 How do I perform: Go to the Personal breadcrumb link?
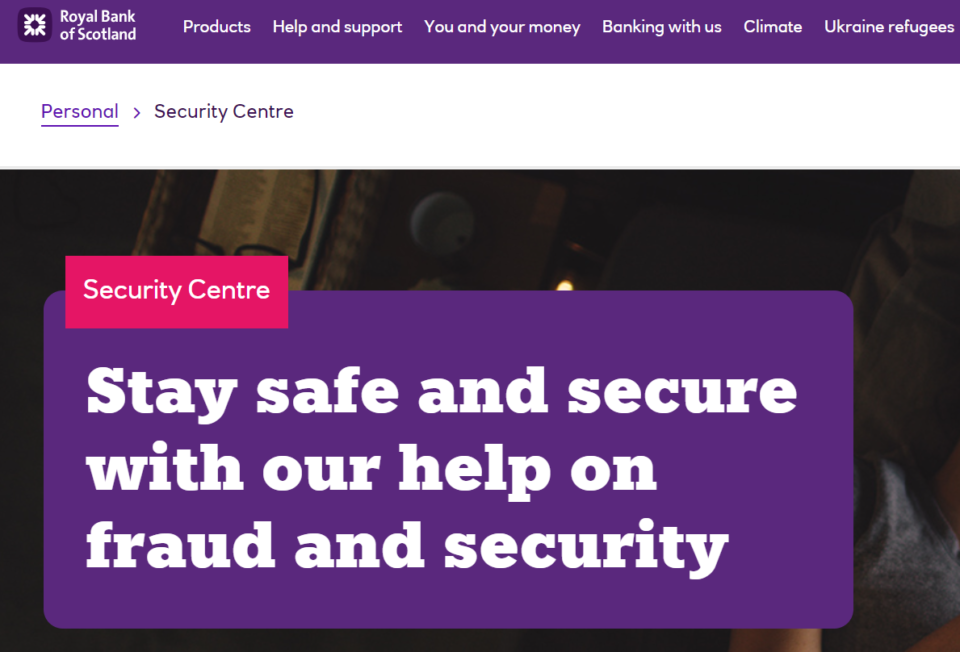[x=80, y=112]
